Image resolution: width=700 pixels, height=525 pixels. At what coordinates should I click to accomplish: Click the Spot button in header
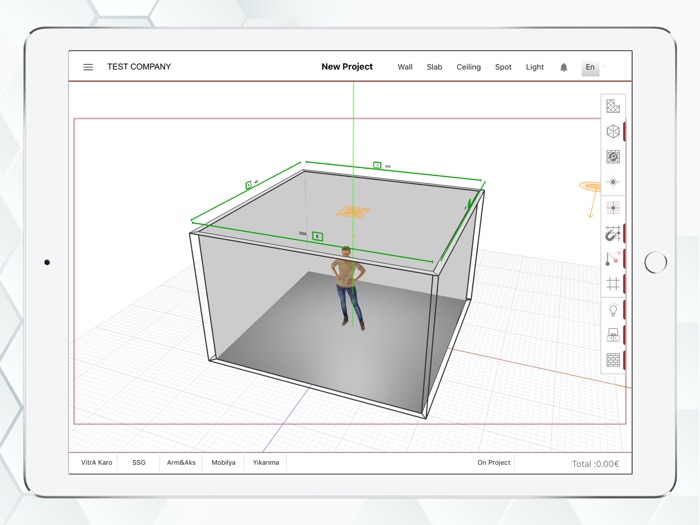[503, 67]
